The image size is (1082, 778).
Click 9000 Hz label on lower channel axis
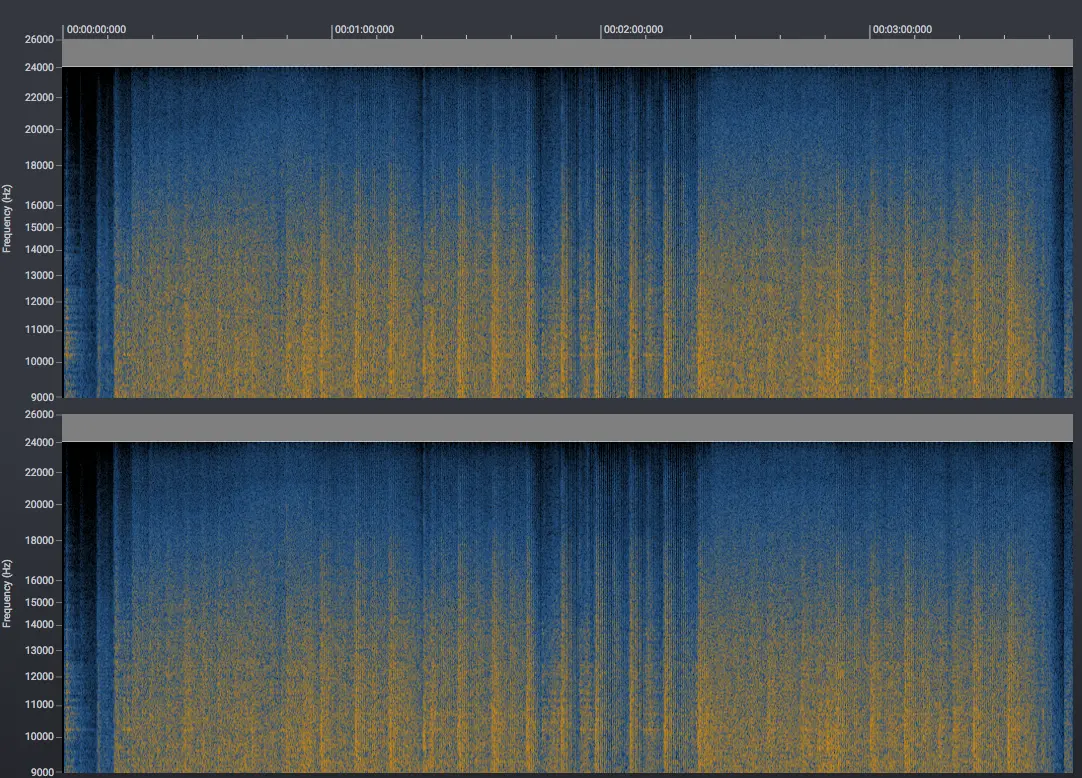coord(42,772)
